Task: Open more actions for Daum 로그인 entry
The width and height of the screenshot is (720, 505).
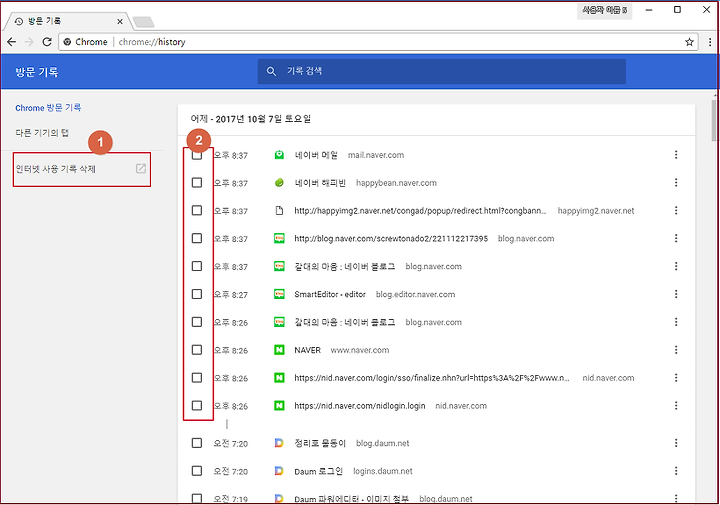Action: click(676, 471)
